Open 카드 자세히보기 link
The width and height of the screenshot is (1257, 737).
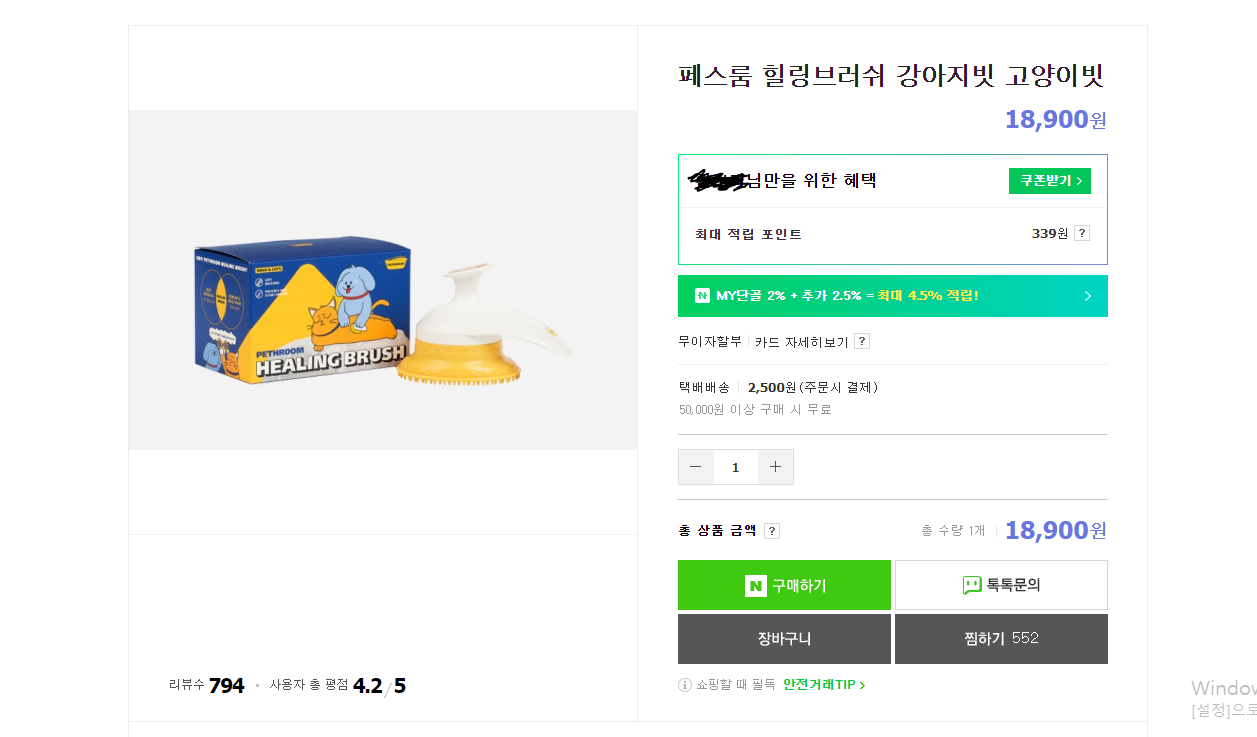pyautogui.click(x=801, y=342)
